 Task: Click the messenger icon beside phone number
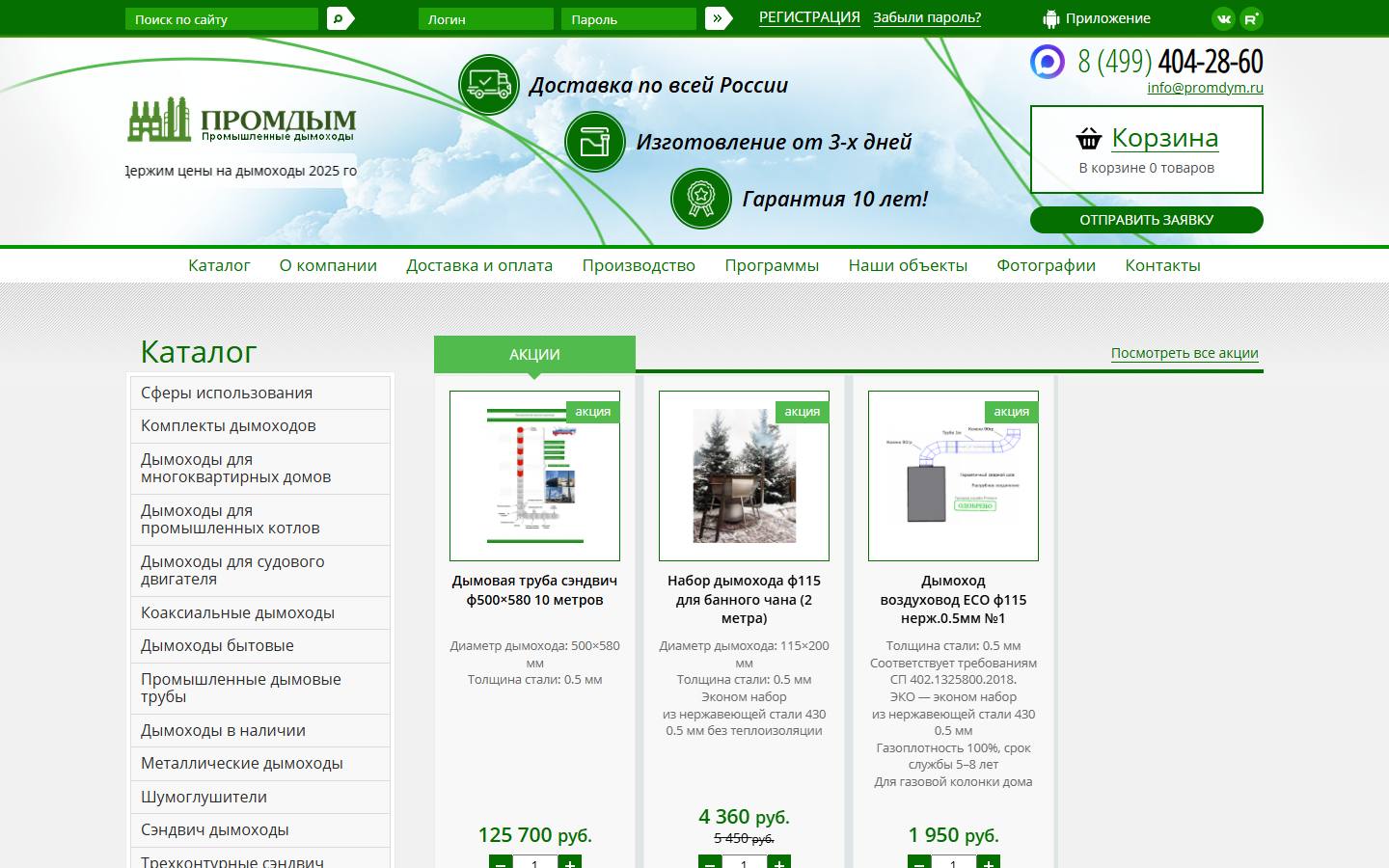click(x=1048, y=62)
